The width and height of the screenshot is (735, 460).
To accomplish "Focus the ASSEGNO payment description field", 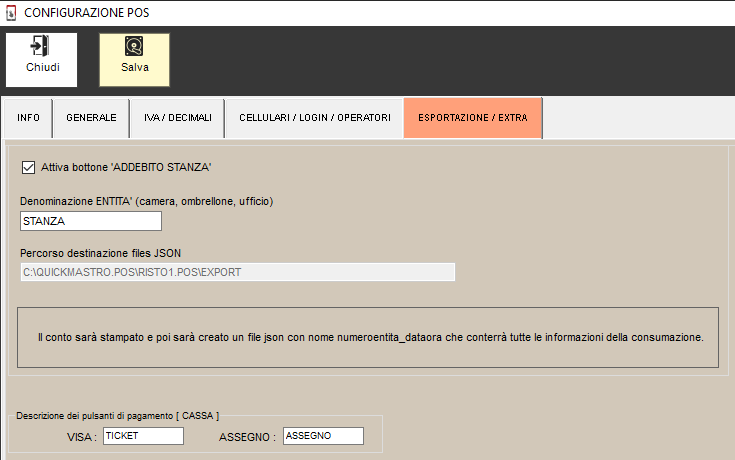I will pyautogui.click(x=322, y=436).
